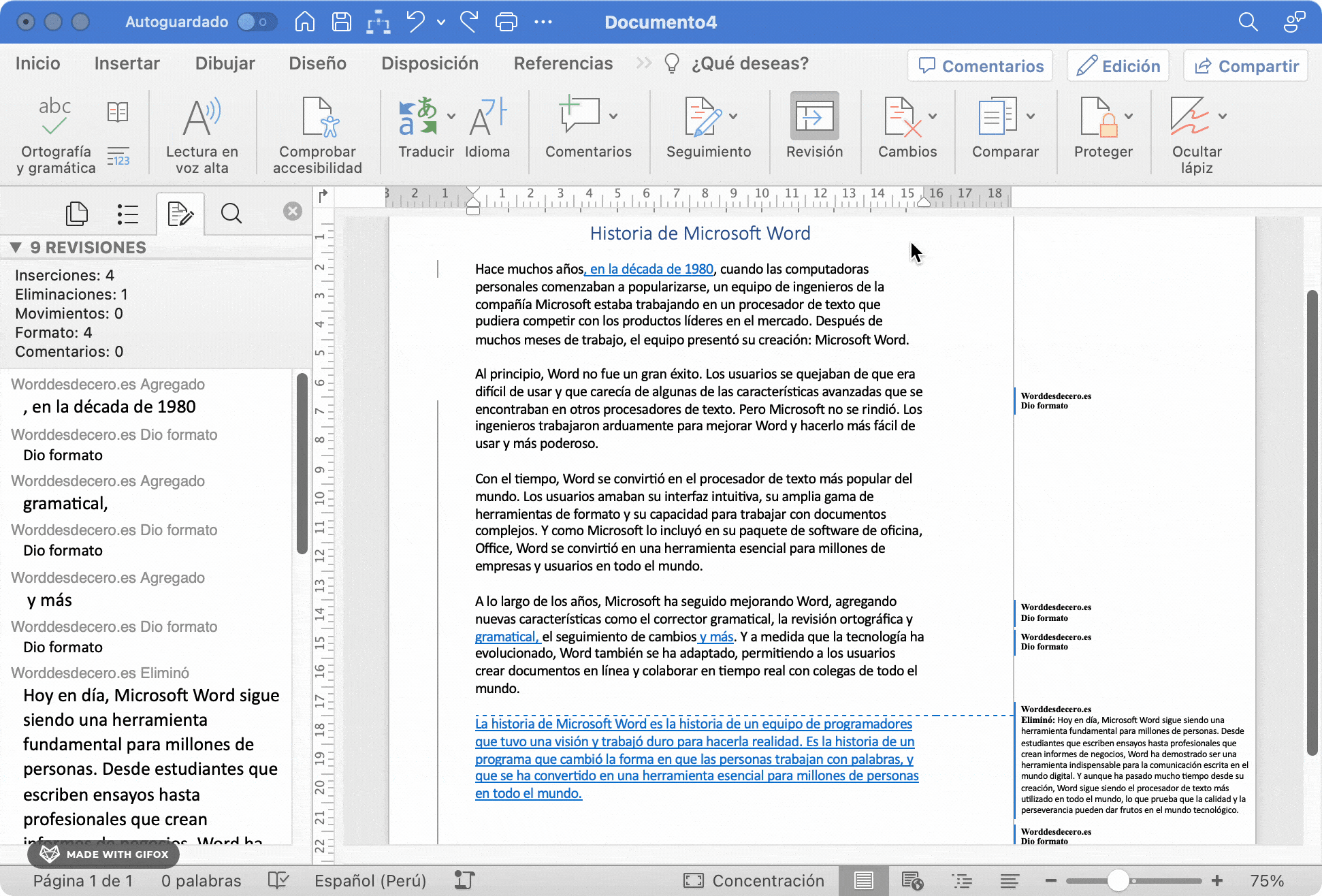Click the hyperlink en la década de 1980
This screenshot has width=1322, height=896.
pyautogui.click(x=651, y=269)
